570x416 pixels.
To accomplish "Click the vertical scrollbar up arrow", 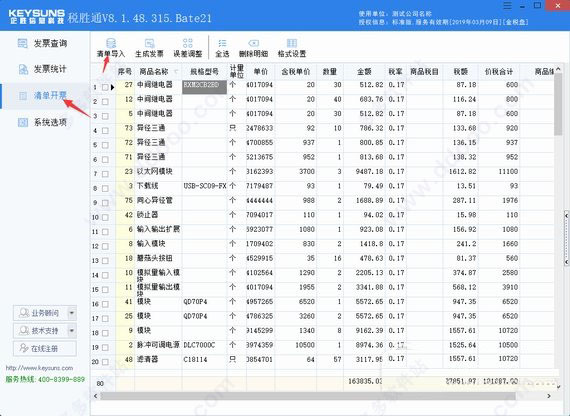I will pos(558,69).
